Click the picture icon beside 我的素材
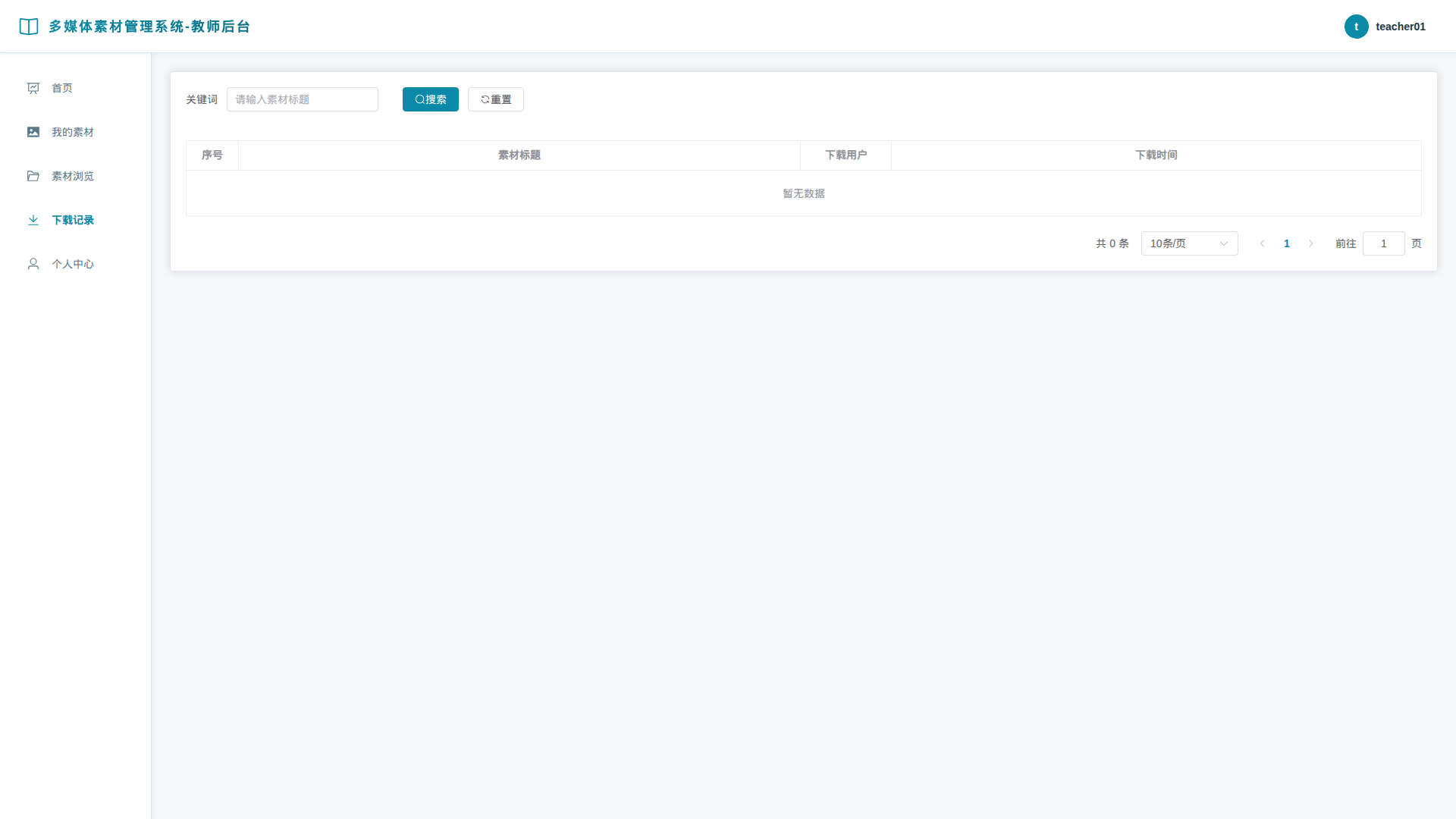The image size is (1456, 819). click(33, 132)
